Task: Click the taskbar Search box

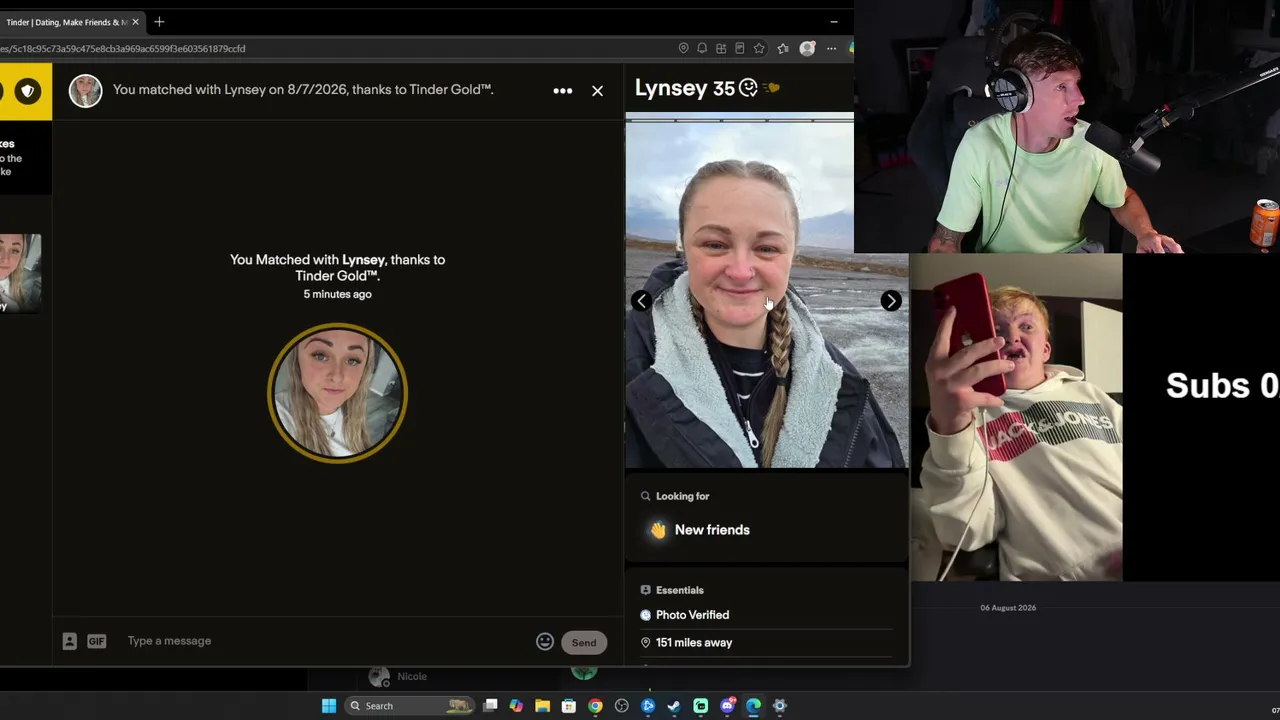Action: coord(408,706)
